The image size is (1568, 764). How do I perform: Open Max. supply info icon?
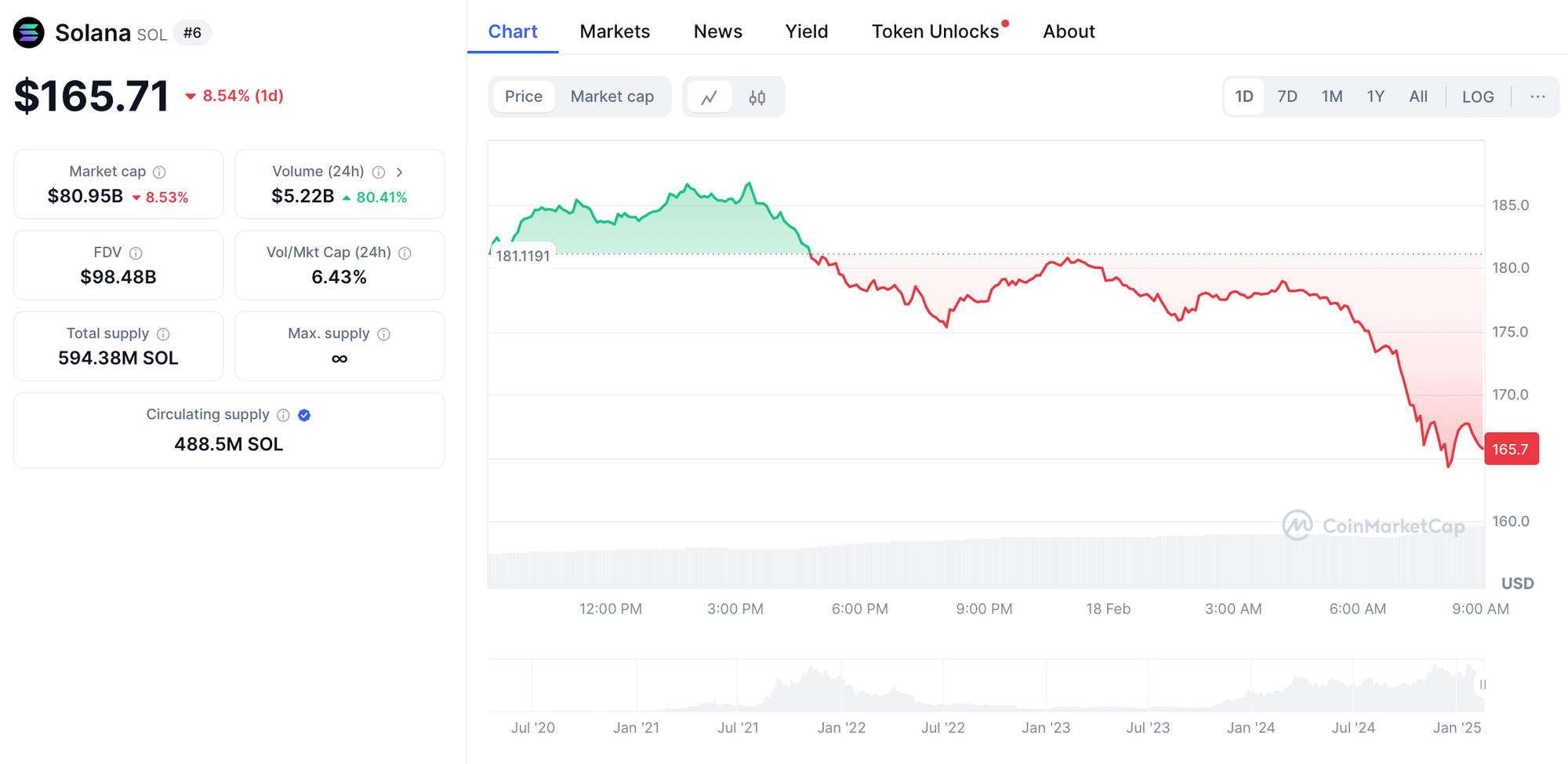point(383,334)
